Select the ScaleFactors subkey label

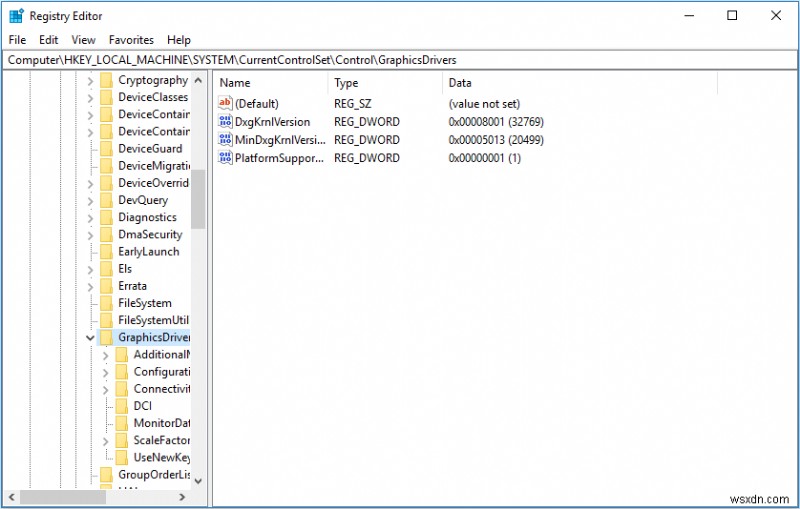point(161,440)
